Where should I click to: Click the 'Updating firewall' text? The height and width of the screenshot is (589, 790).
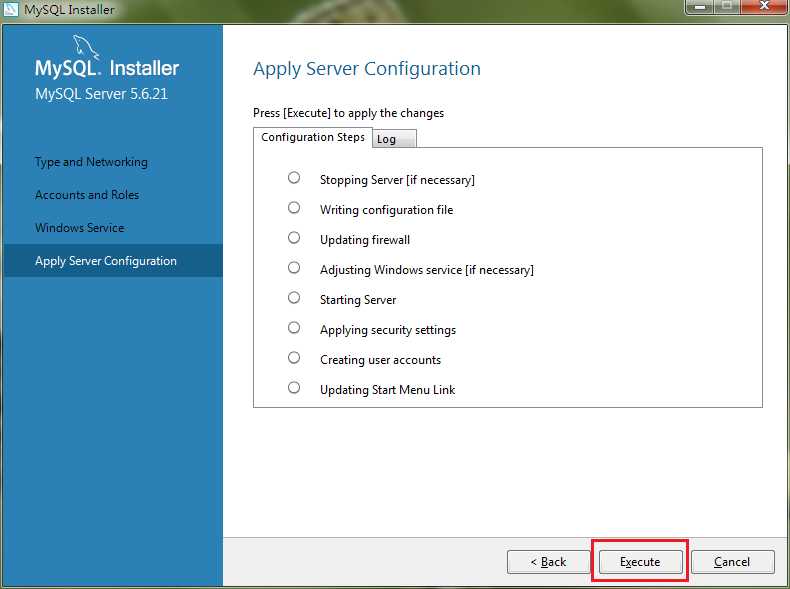coord(365,240)
